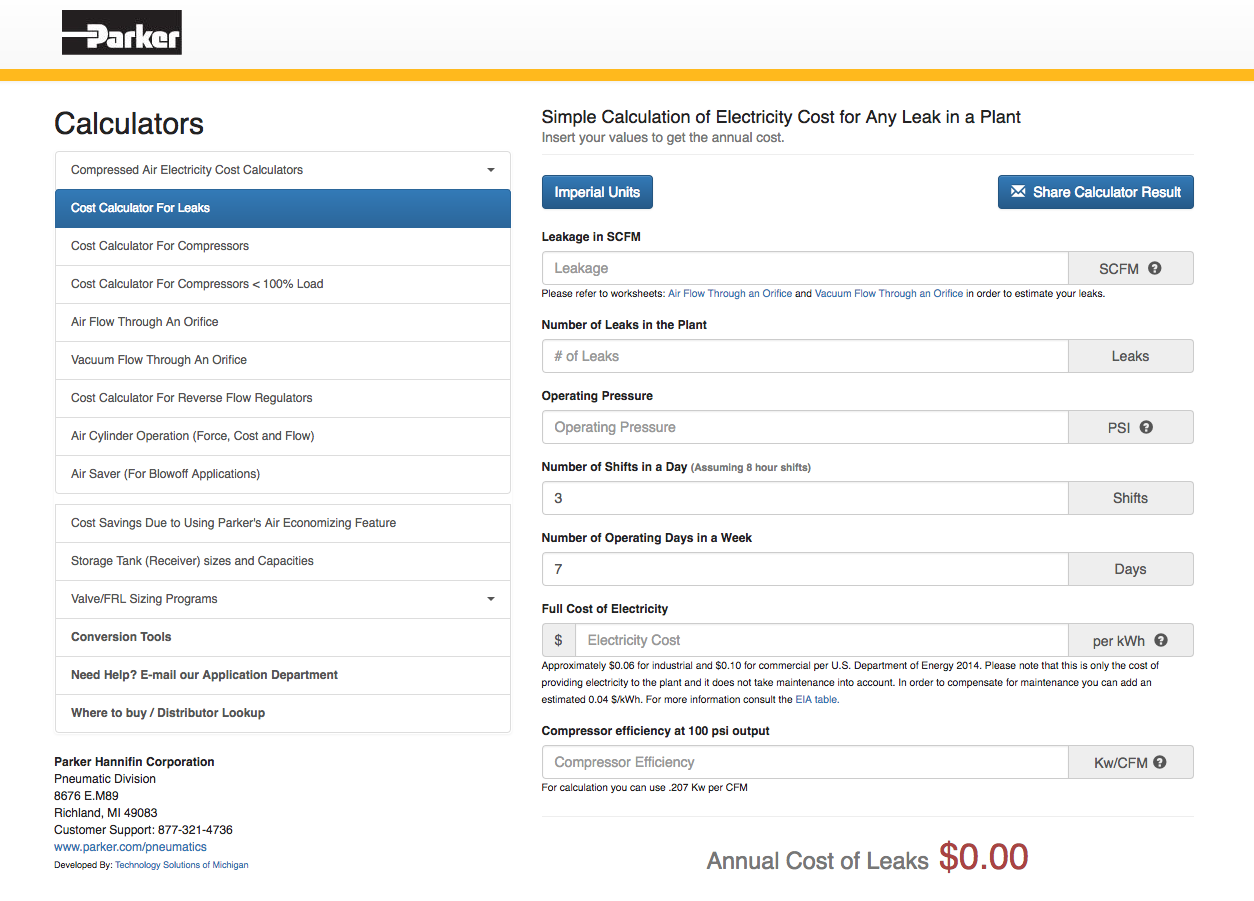Focus the Electricity Cost input field
Viewport: 1254px width, 901px height.
coord(822,640)
